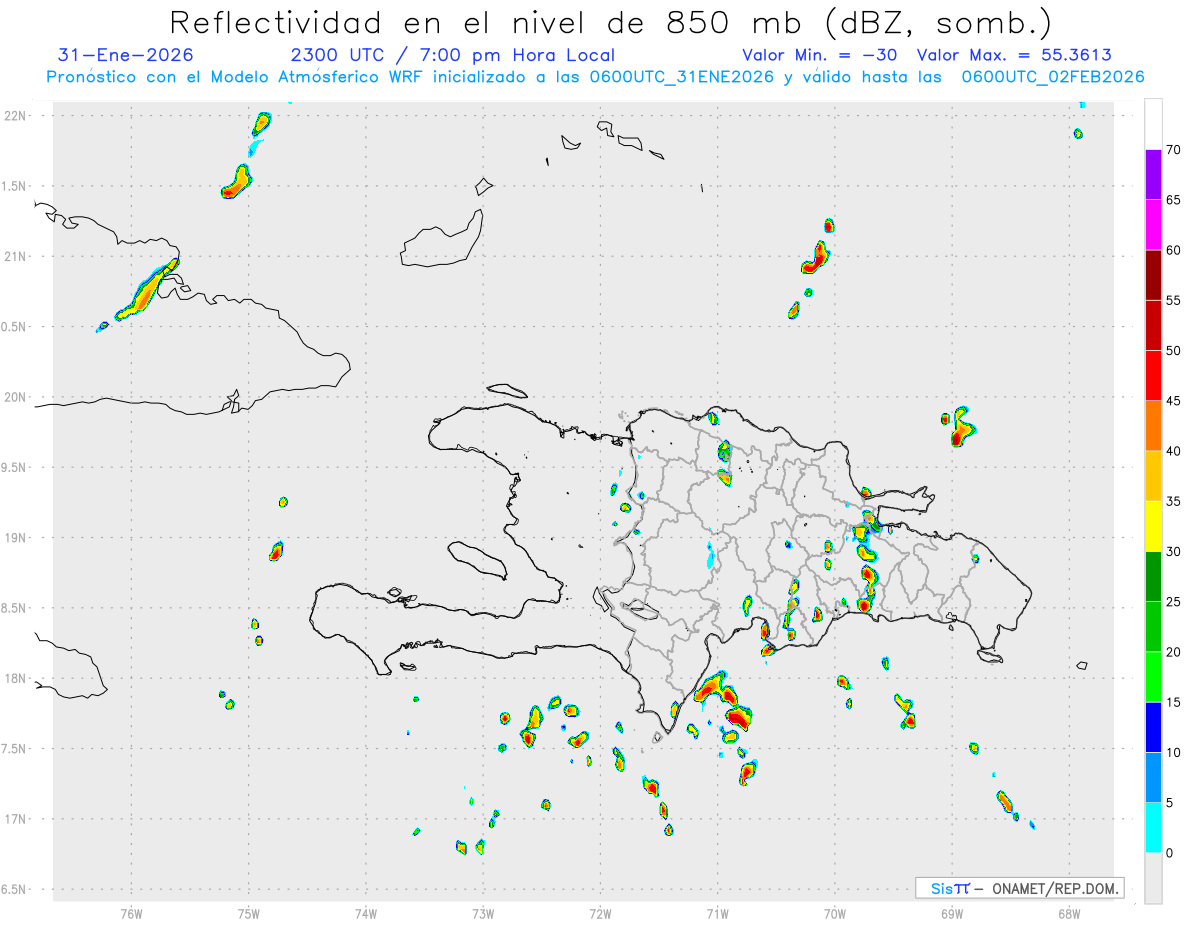The height and width of the screenshot is (927, 1200).
Task: Click the '76W' longitude label
Action: 131,913
